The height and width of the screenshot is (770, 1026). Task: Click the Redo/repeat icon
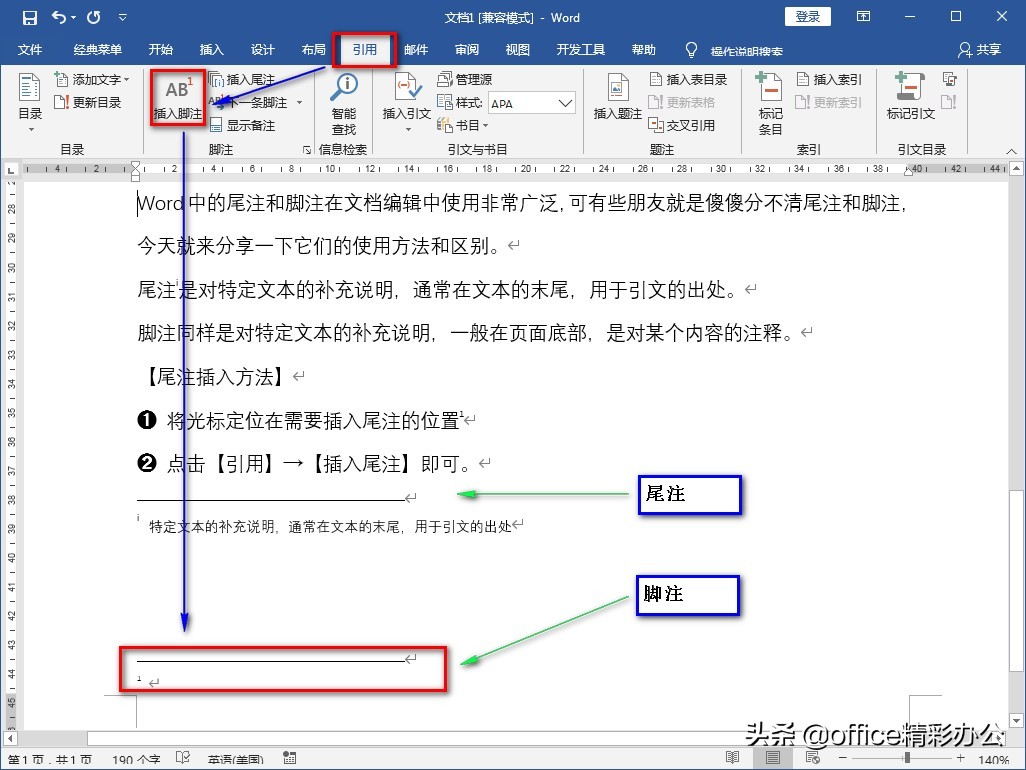point(94,18)
